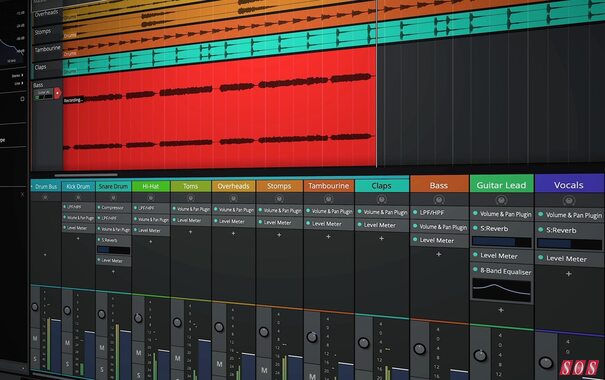Add a plugin with the plus on Stomps channel
This screenshot has height=380, width=605.
pyautogui.click(x=279, y=235)
